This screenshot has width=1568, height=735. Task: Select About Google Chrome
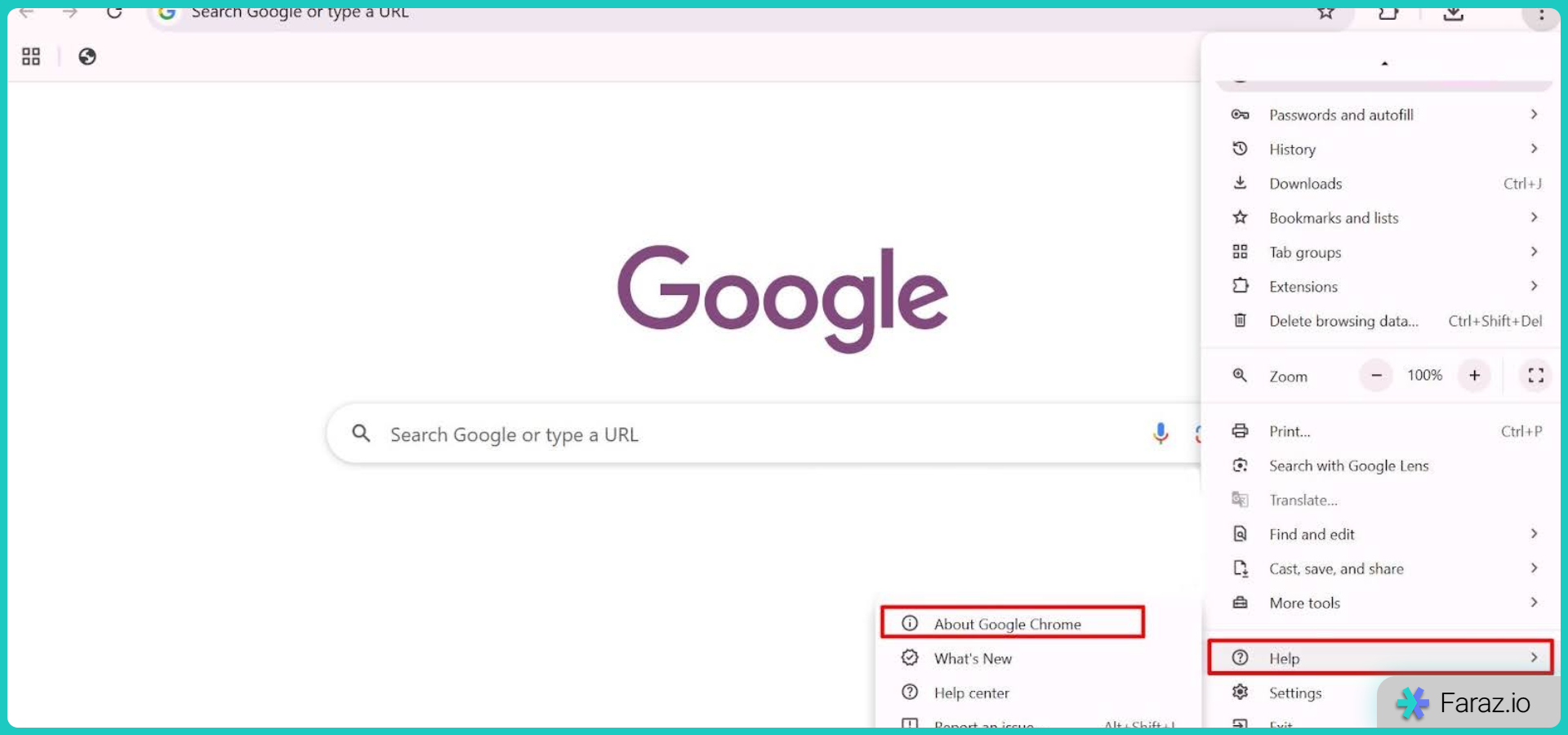pos(1013,623)
